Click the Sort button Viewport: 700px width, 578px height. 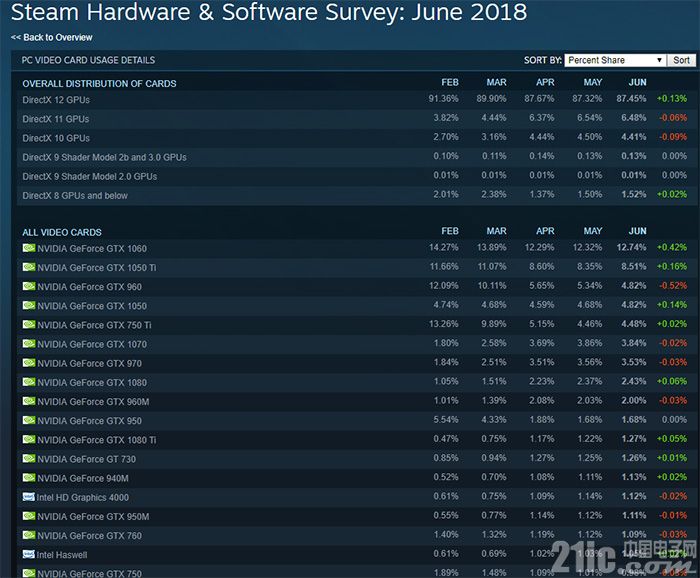681,60
